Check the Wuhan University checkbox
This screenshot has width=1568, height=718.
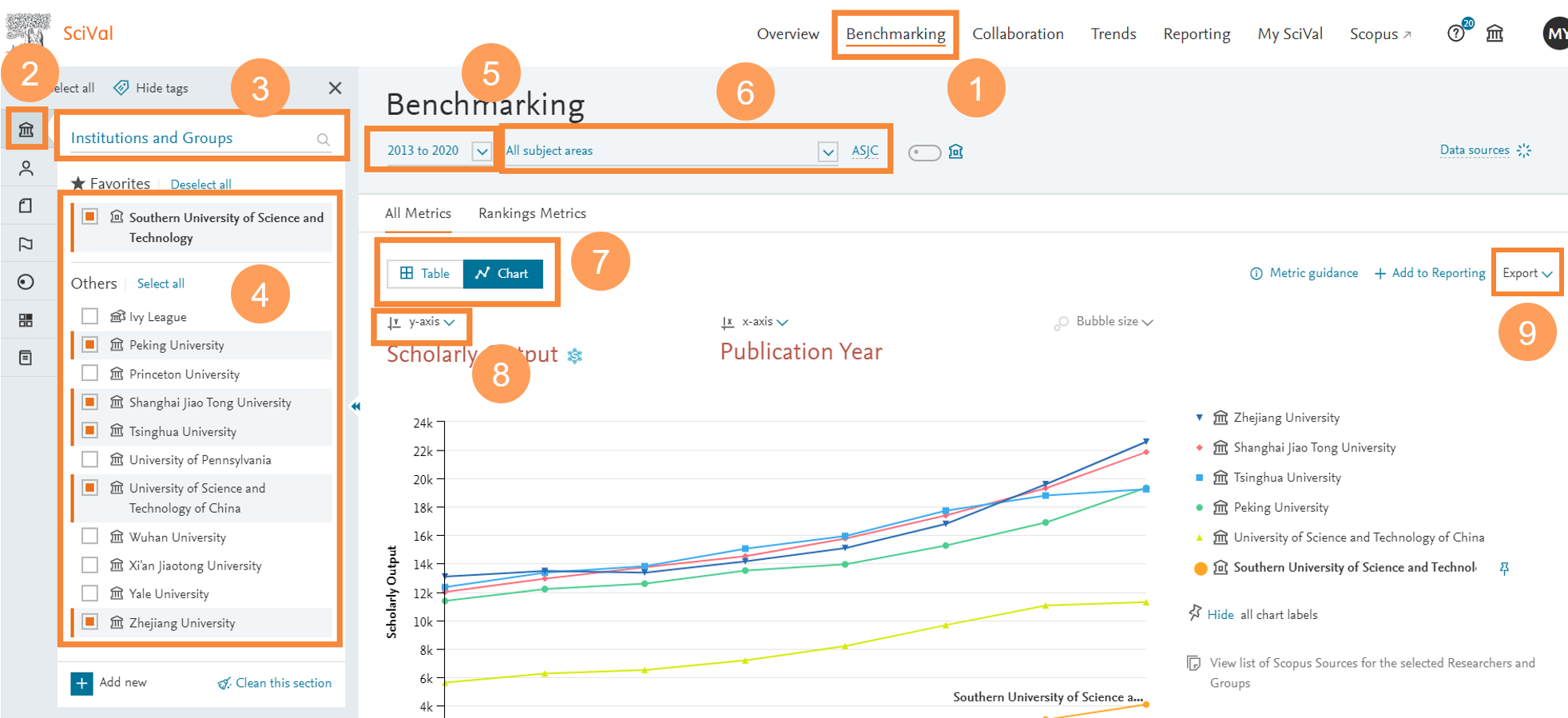(90, 536)
